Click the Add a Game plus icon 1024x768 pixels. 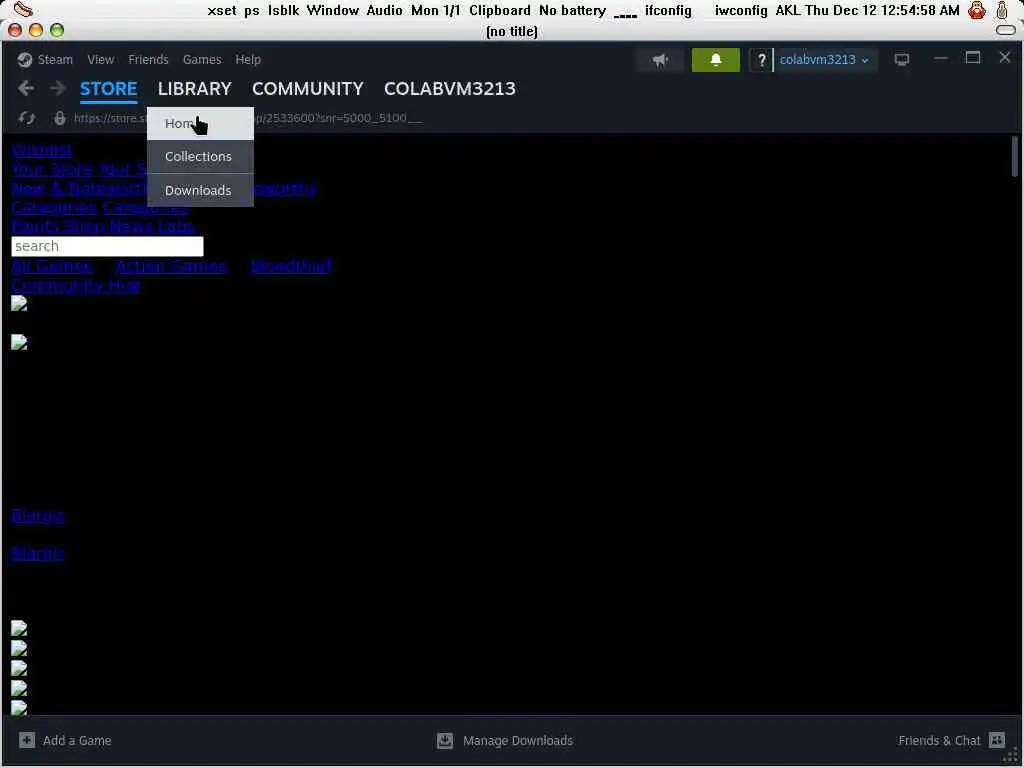click(27, 740)
